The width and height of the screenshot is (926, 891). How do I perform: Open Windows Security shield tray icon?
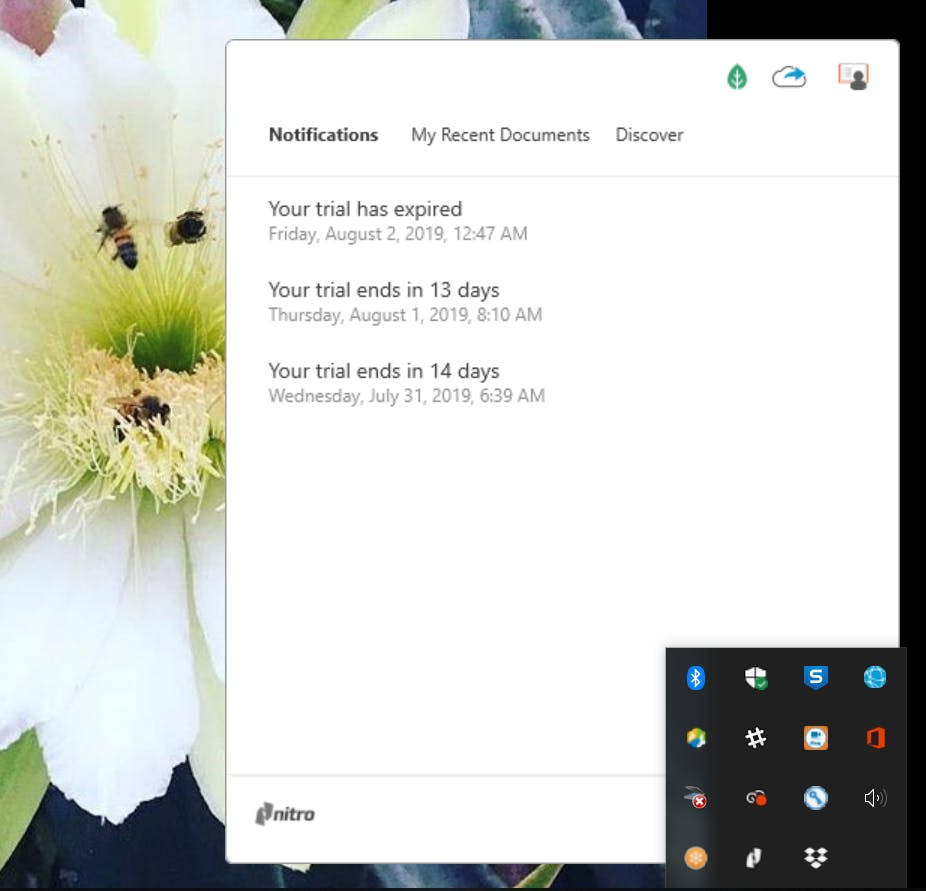[x=756, y=678]
